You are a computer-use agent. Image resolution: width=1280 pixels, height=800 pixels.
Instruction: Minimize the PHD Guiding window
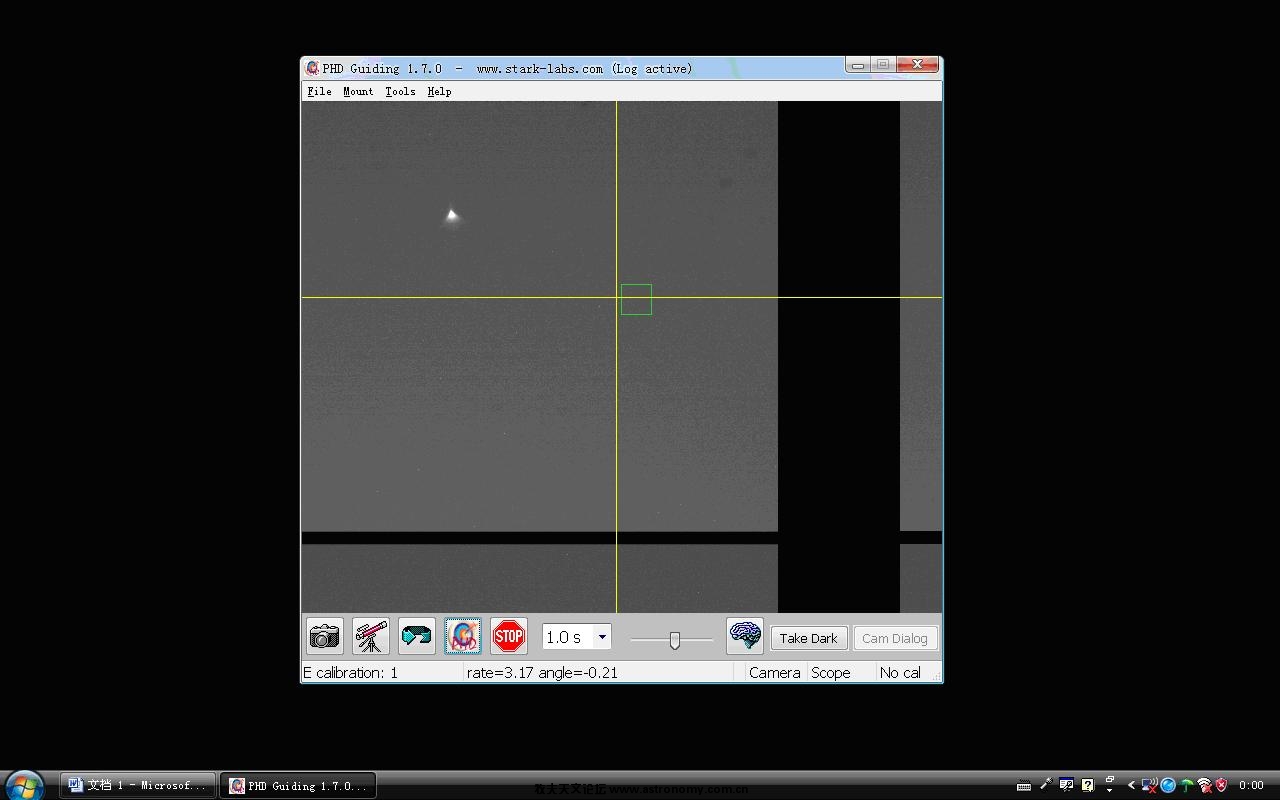click(x=857, y=65)
